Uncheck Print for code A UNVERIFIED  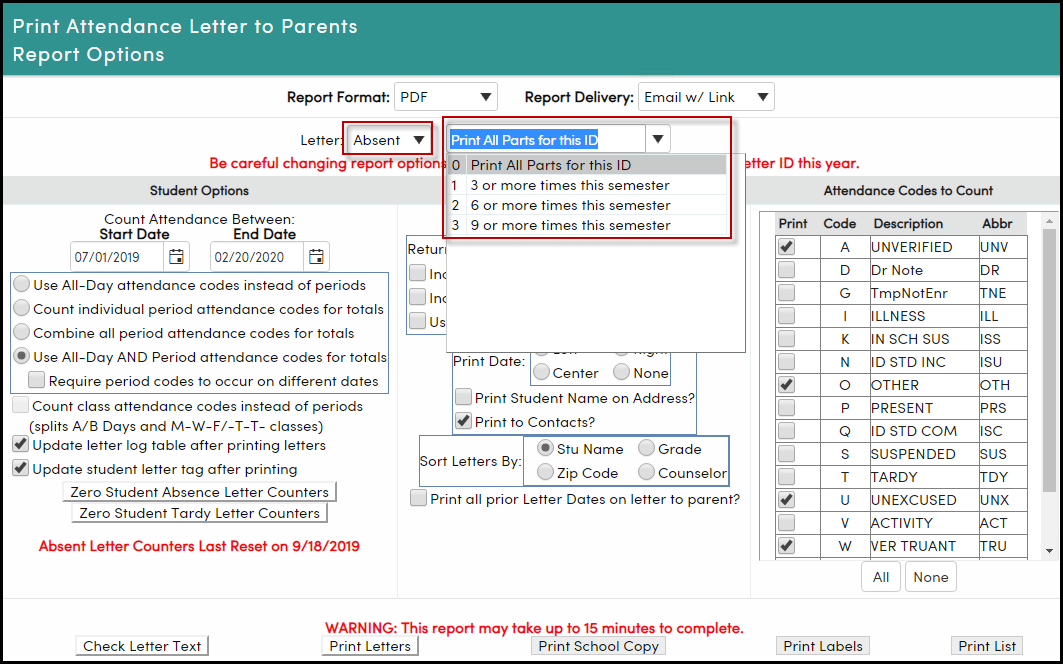click(x=786, y=247)
